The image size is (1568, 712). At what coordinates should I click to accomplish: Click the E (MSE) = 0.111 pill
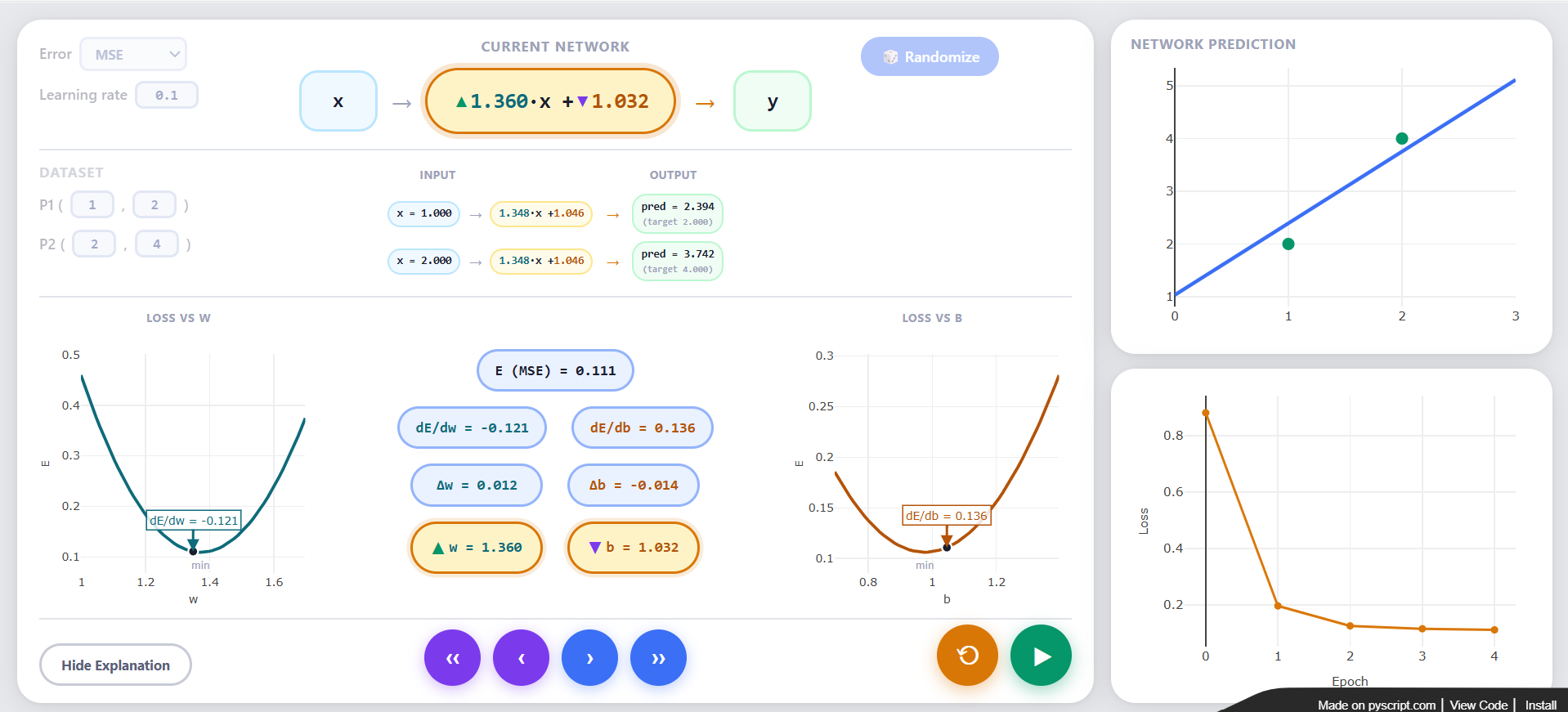pos(555,370)
